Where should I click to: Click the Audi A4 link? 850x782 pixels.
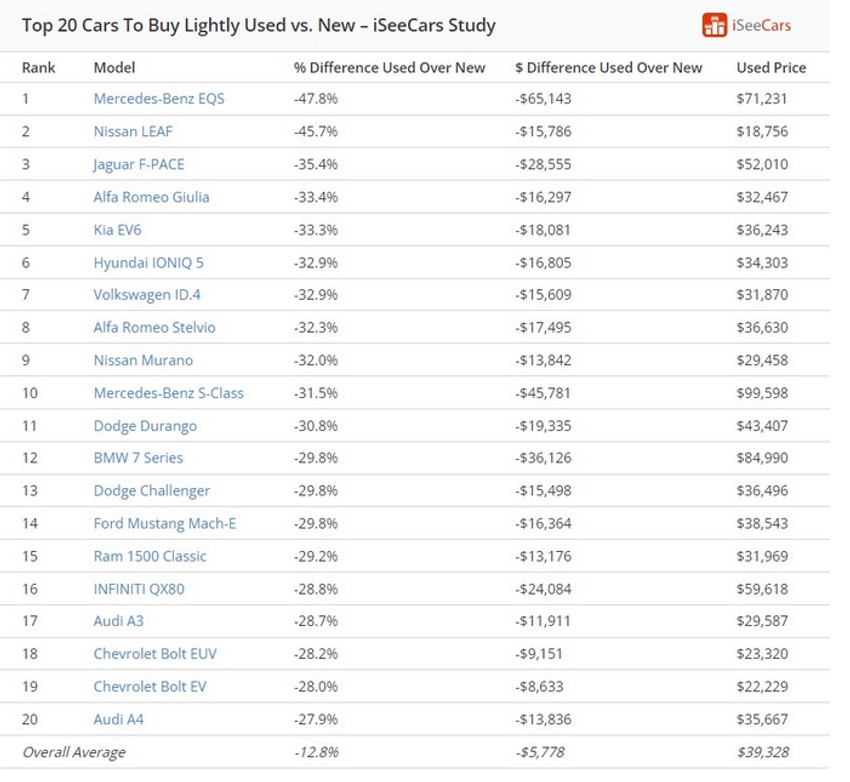coord(118,719)
